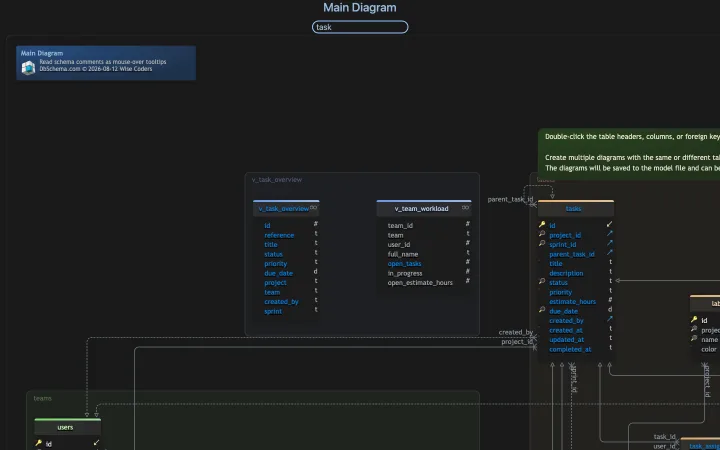The height and width of the screenshot is (450, 720).
Task: Select the 'title' column in tasks table
Action: coord(556,264)
